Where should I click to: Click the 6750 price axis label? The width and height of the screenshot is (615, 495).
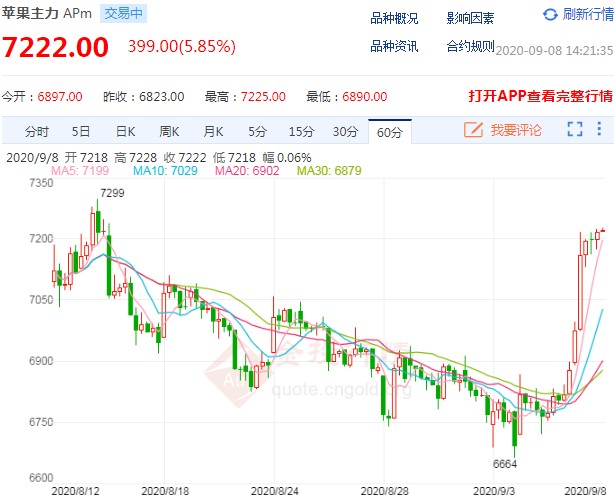[x=41, y=422]
